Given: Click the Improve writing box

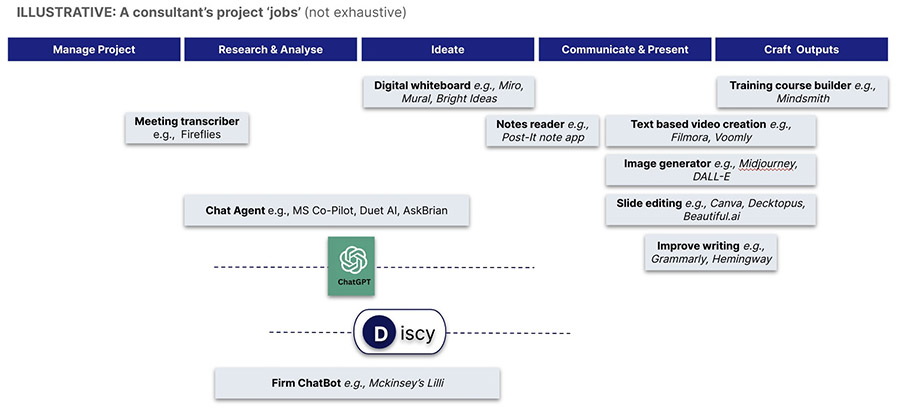Looking at the screenshot, I should click(x=711, y=253).
